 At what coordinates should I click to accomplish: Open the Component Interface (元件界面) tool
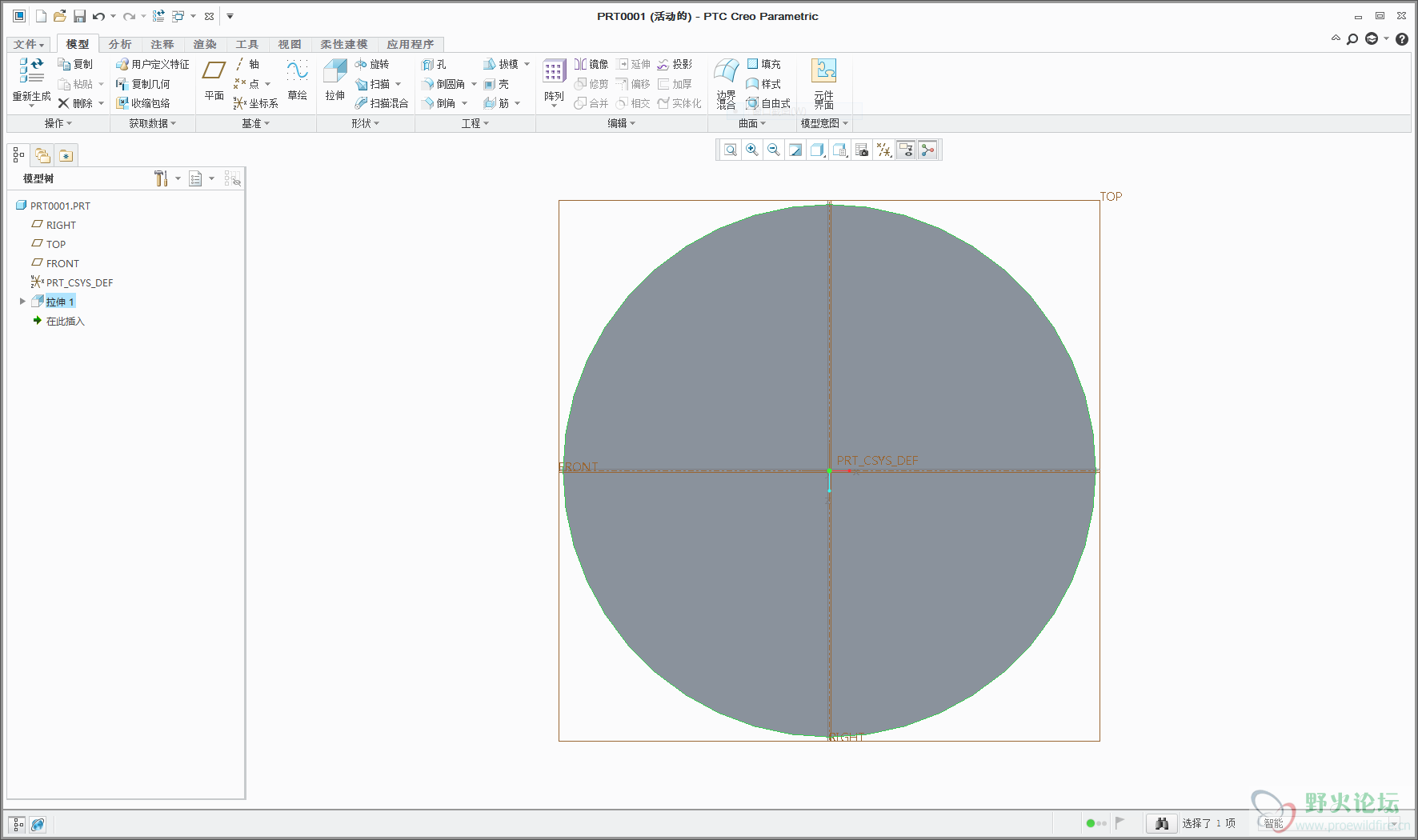pyautogui.click(x=824, y=83)
